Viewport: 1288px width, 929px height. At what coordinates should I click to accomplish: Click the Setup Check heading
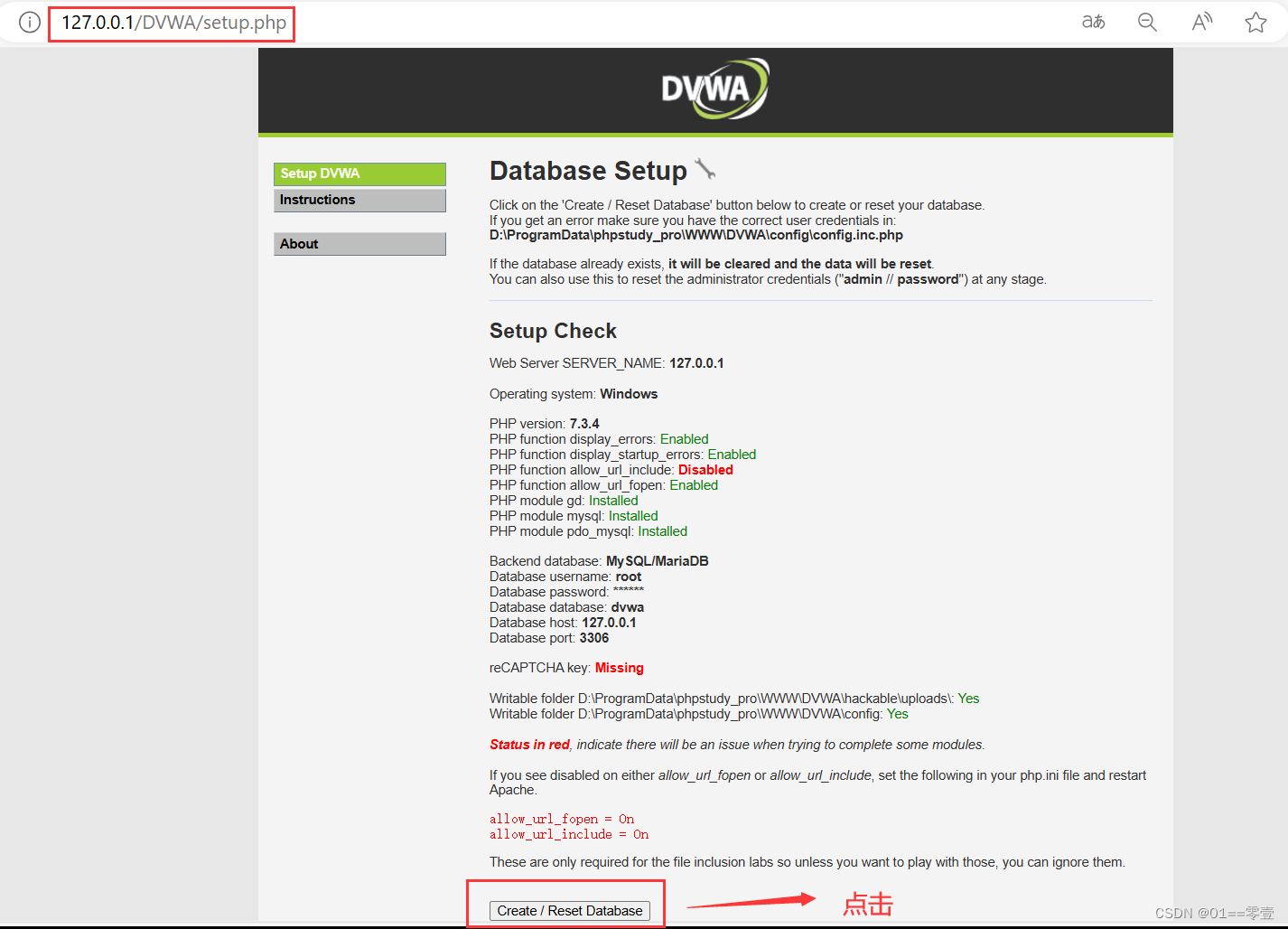[x=553, y=331]
